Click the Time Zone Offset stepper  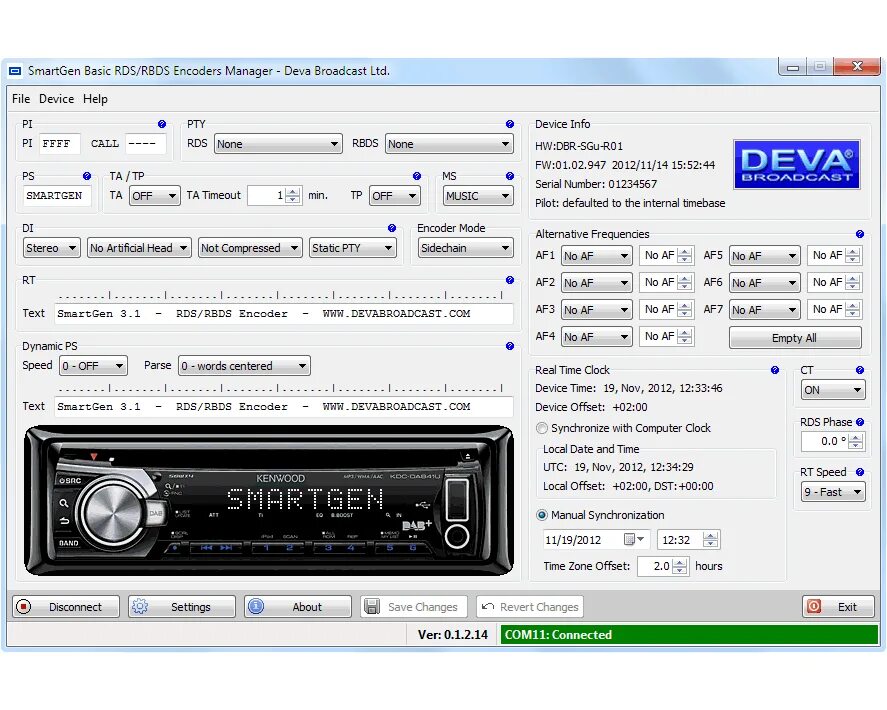click(x=681, y=566)
